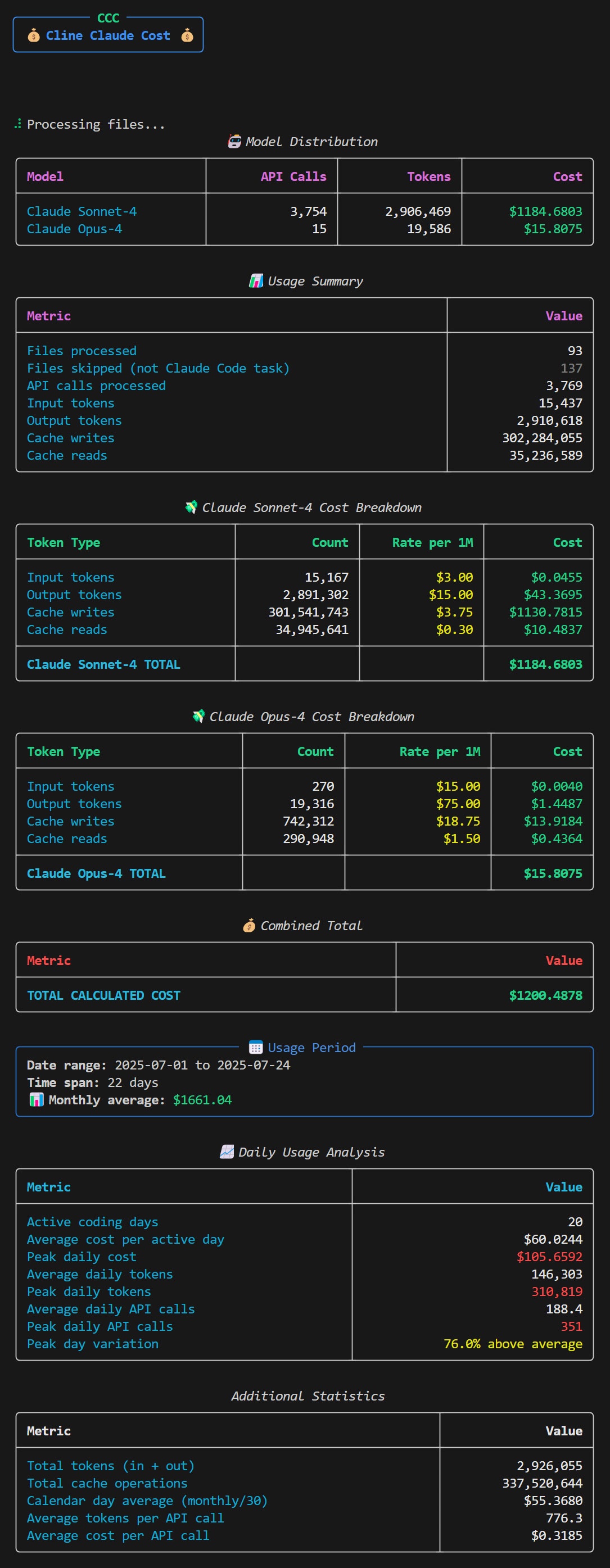
Task: Click the "15,437" input tokens value
Action: [560, 403]
